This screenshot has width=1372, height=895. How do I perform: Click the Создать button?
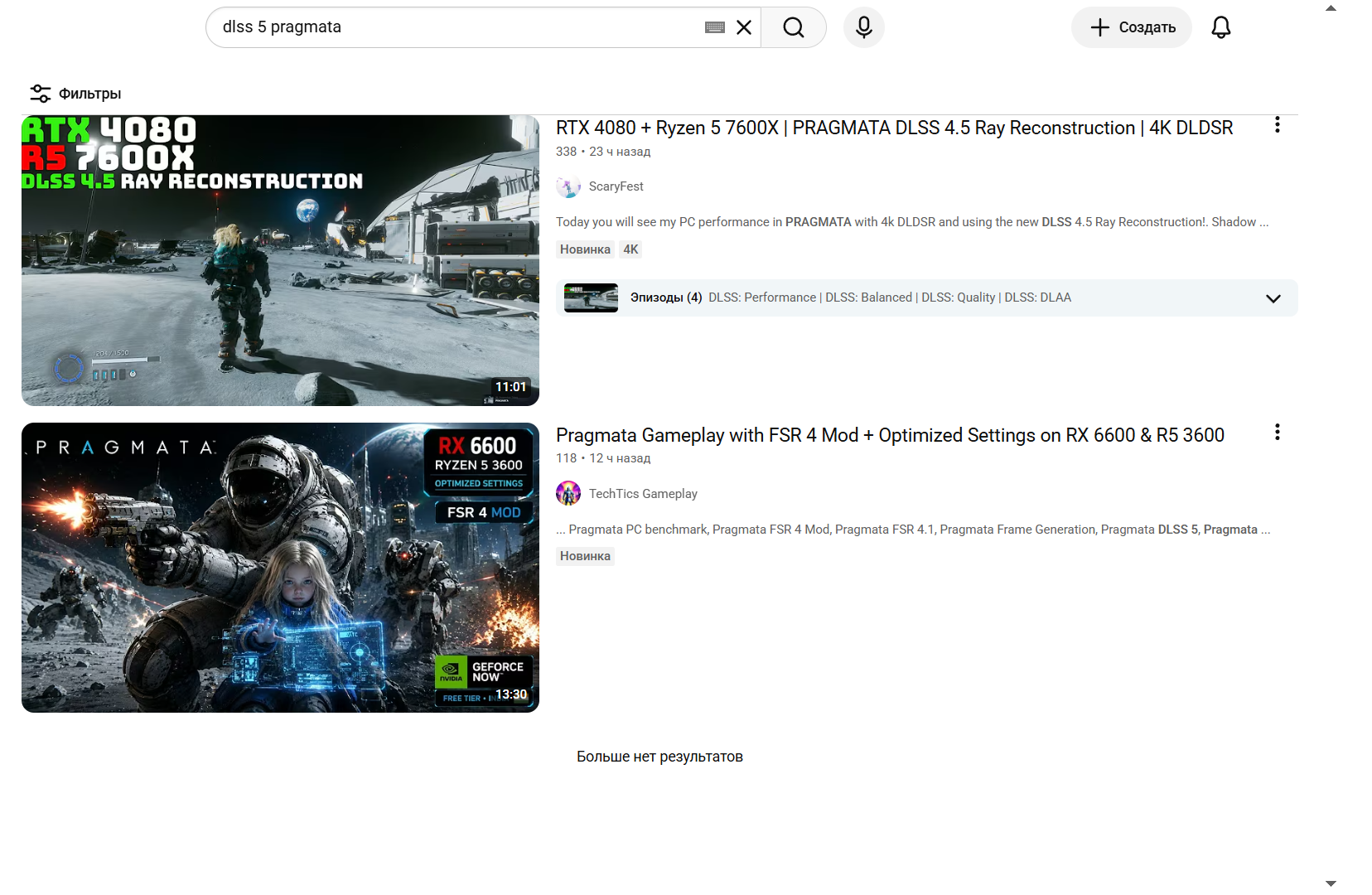coord(1132,27)
